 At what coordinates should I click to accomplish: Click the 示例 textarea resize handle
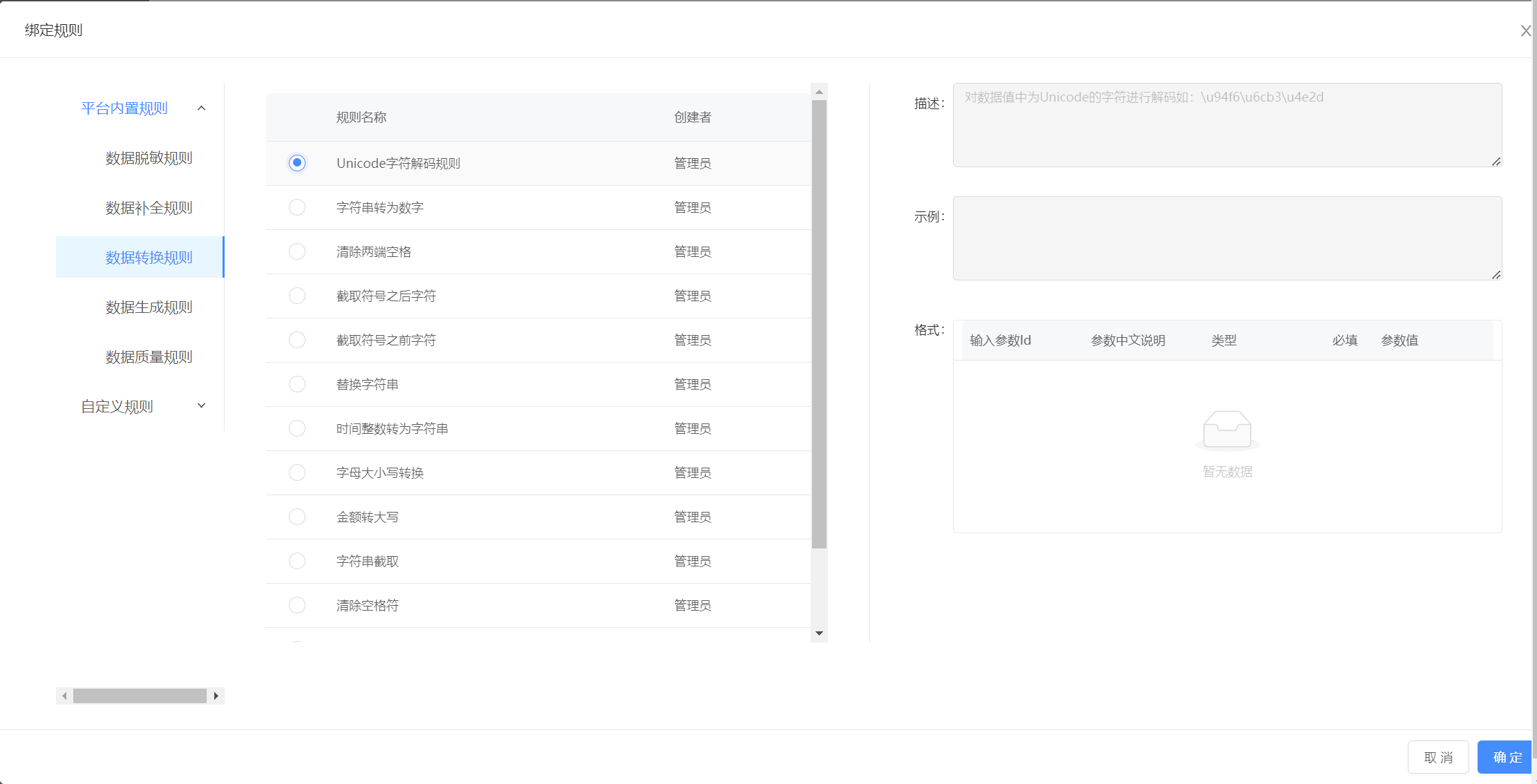(1496, 275)
